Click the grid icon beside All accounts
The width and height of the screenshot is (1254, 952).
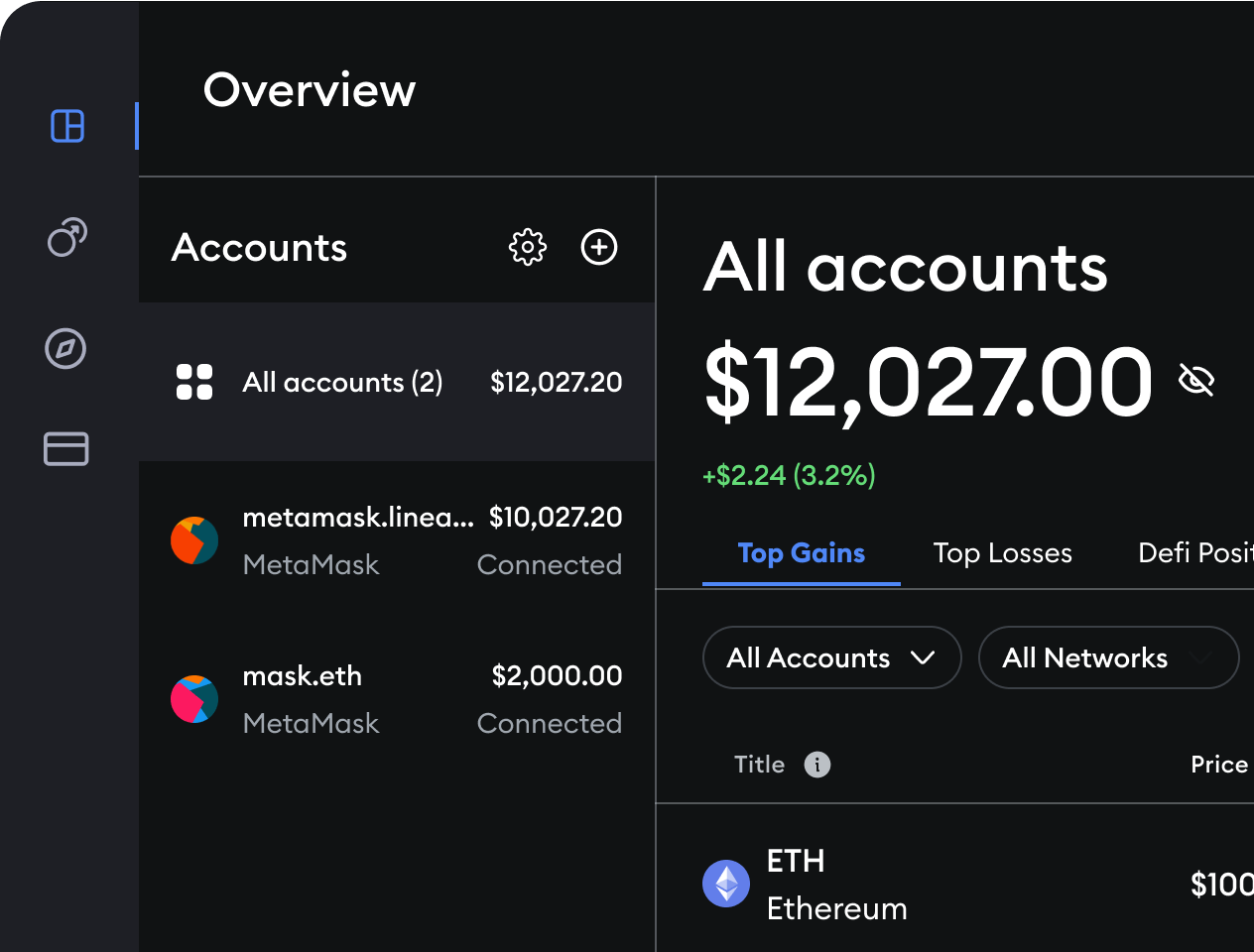[194, 382]
